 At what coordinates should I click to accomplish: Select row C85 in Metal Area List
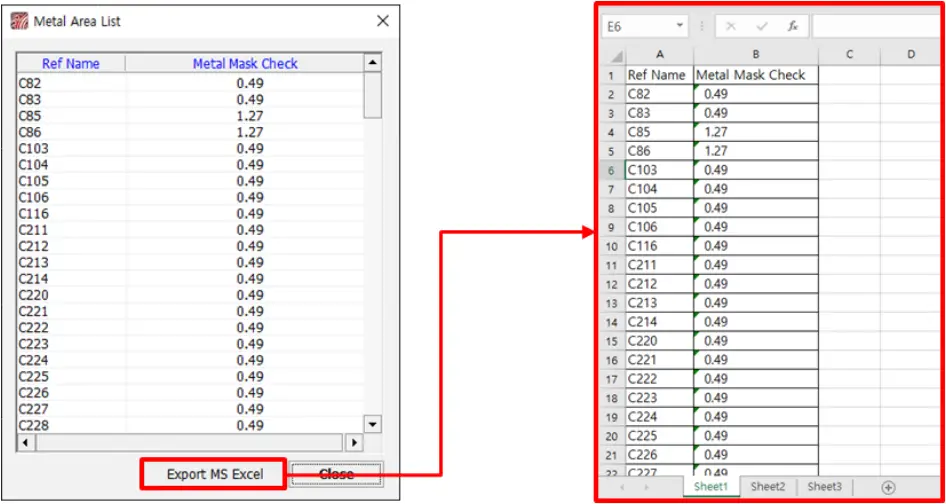coord(190,116)
